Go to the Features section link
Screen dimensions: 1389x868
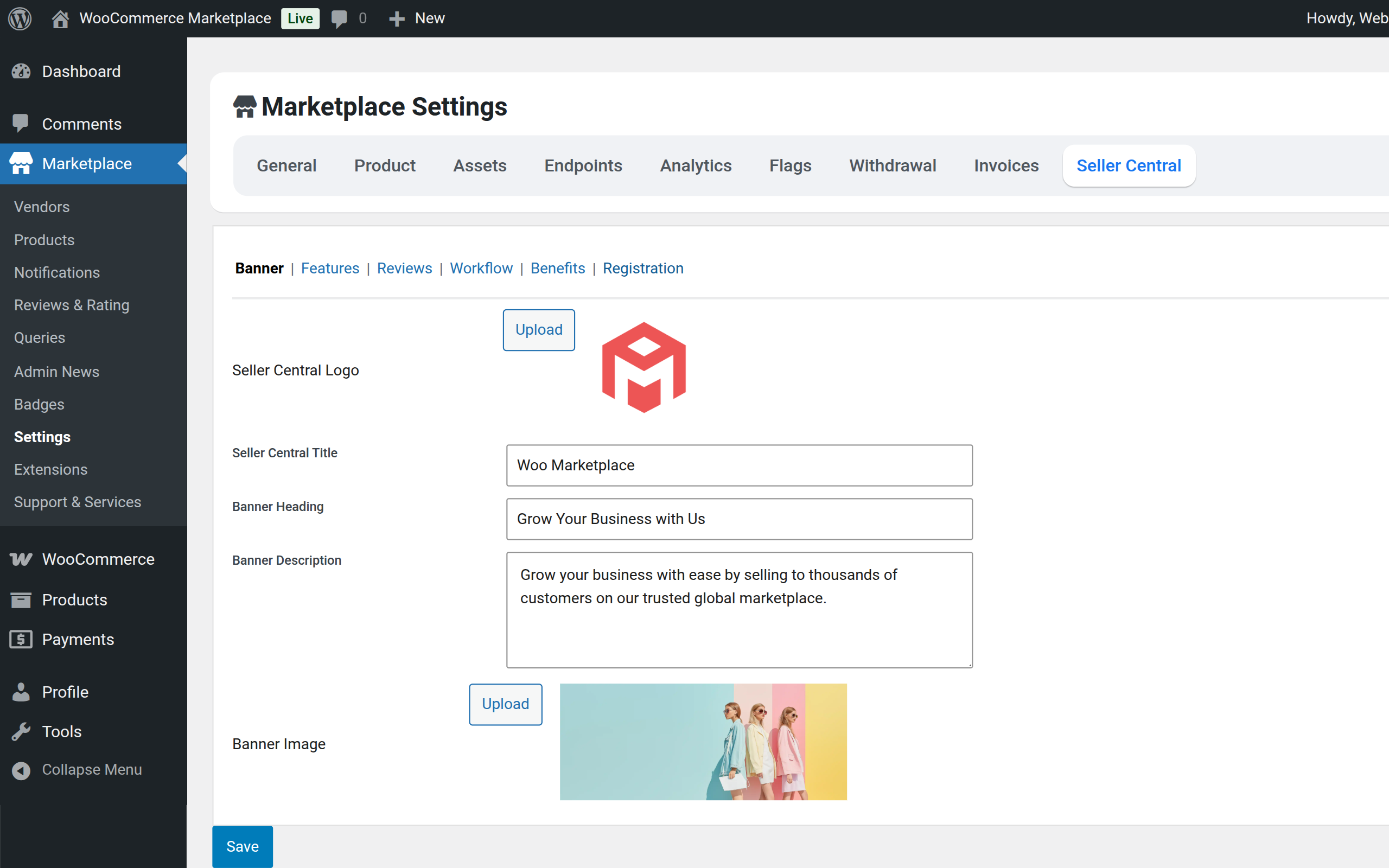329,268
